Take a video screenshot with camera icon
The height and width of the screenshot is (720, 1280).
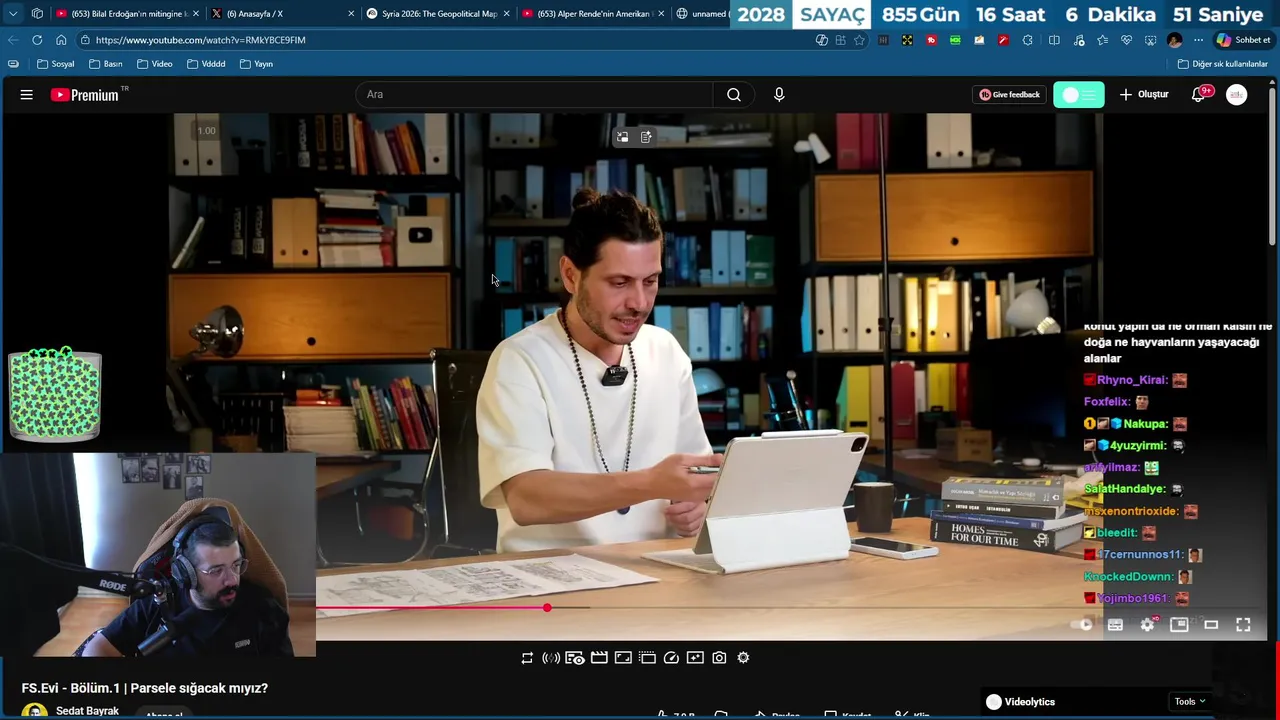pos(719,658)
